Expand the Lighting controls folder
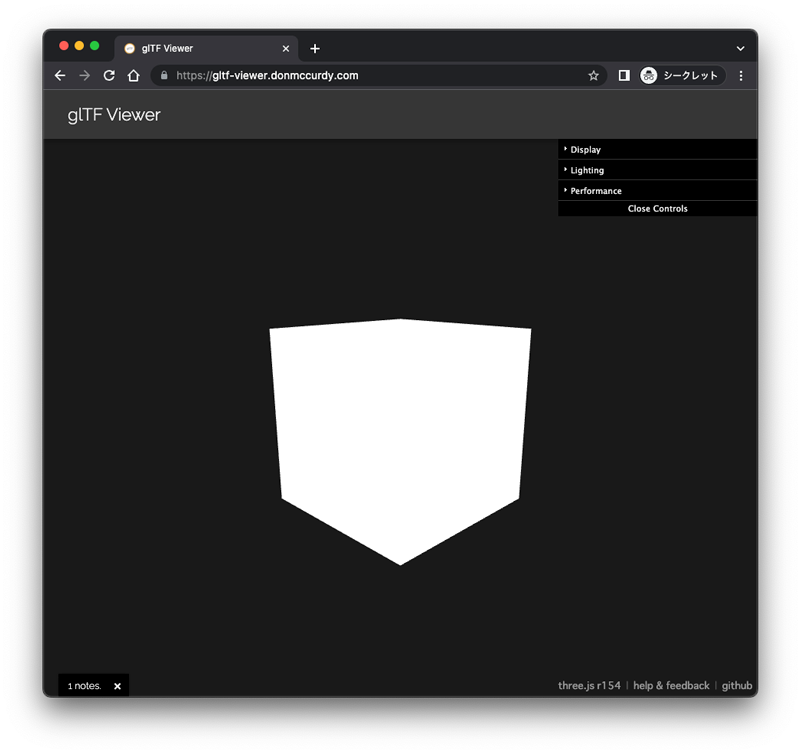 pyautogui.click(x=658, y=170)
